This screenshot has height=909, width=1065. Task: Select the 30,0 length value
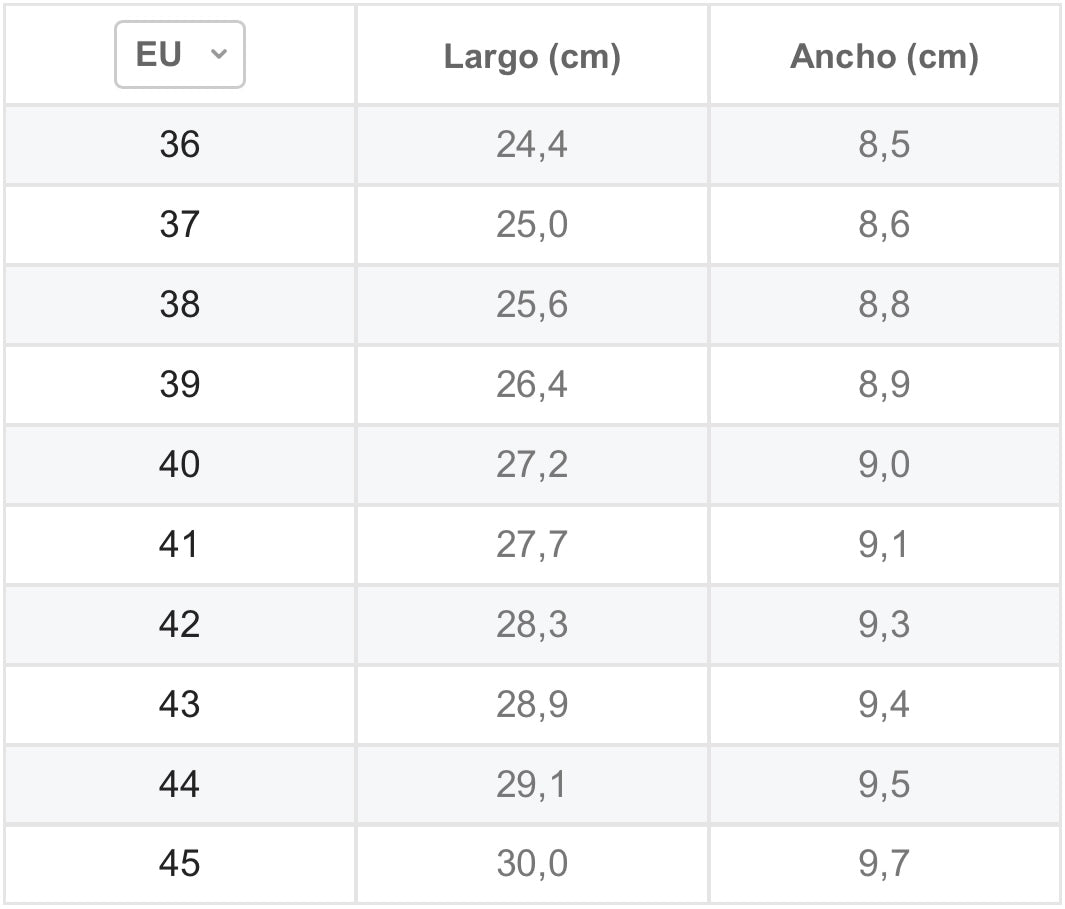pyautogui.click(x=532, y=864)
